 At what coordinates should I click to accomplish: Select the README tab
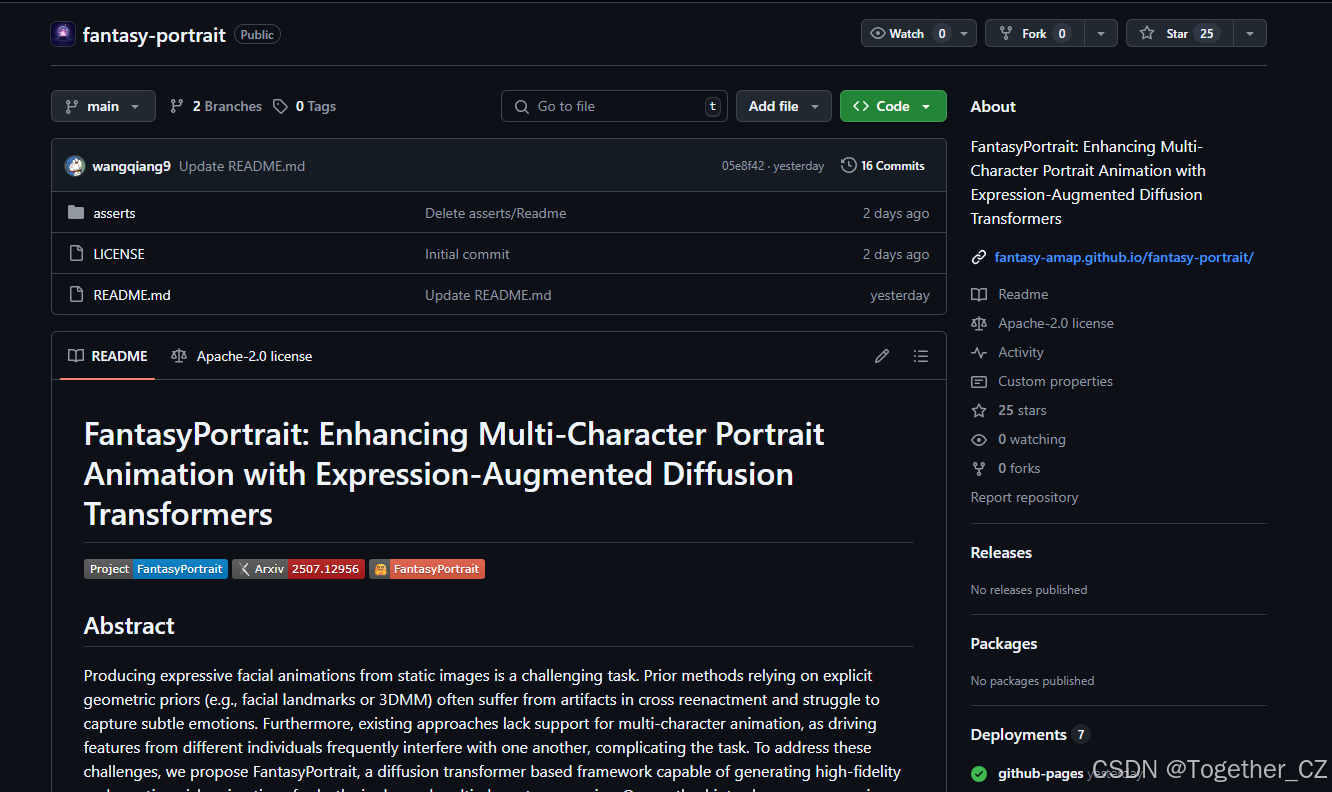click(x=106, y=356)
